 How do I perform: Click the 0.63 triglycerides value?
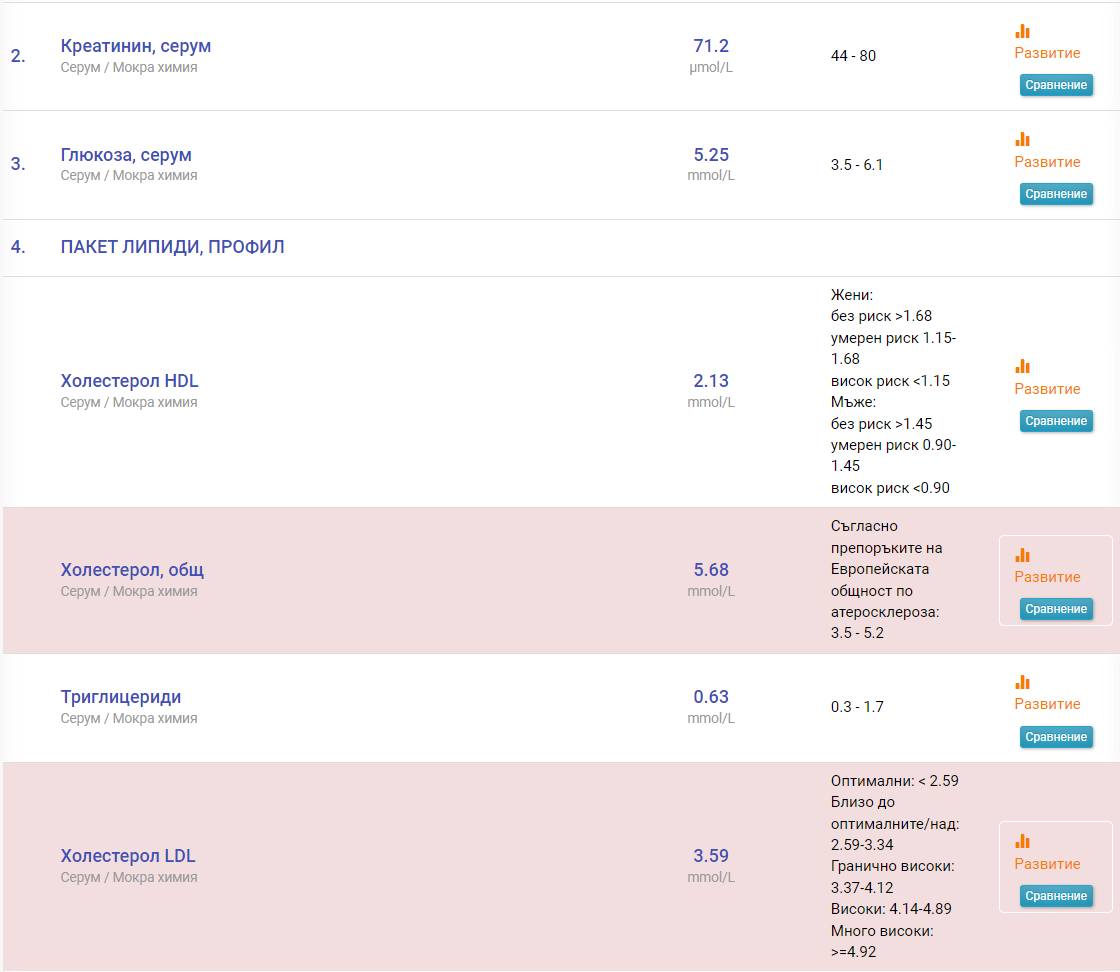711,697
